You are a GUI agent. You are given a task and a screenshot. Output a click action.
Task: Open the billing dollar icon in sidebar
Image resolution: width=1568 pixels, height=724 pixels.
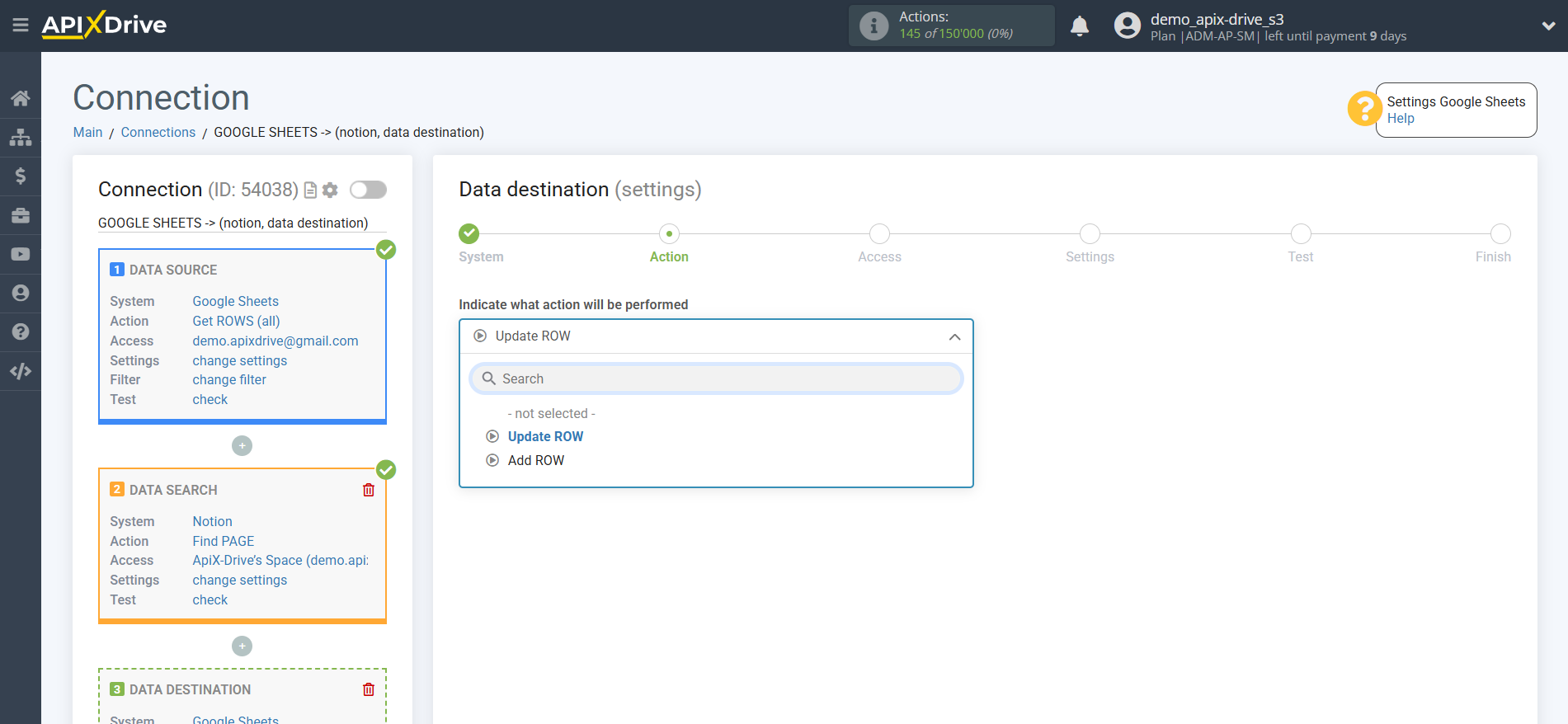[21, 176]
